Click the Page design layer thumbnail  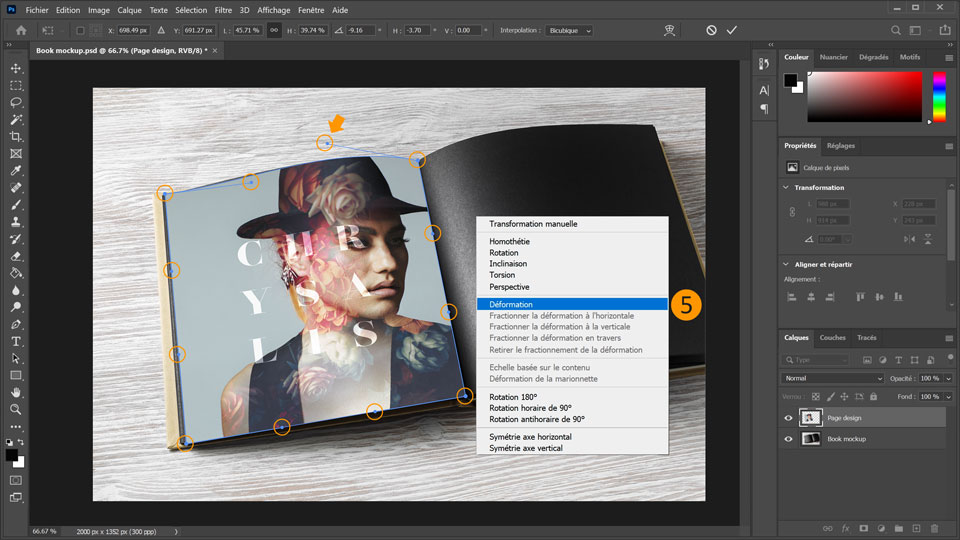pos(811,418)
